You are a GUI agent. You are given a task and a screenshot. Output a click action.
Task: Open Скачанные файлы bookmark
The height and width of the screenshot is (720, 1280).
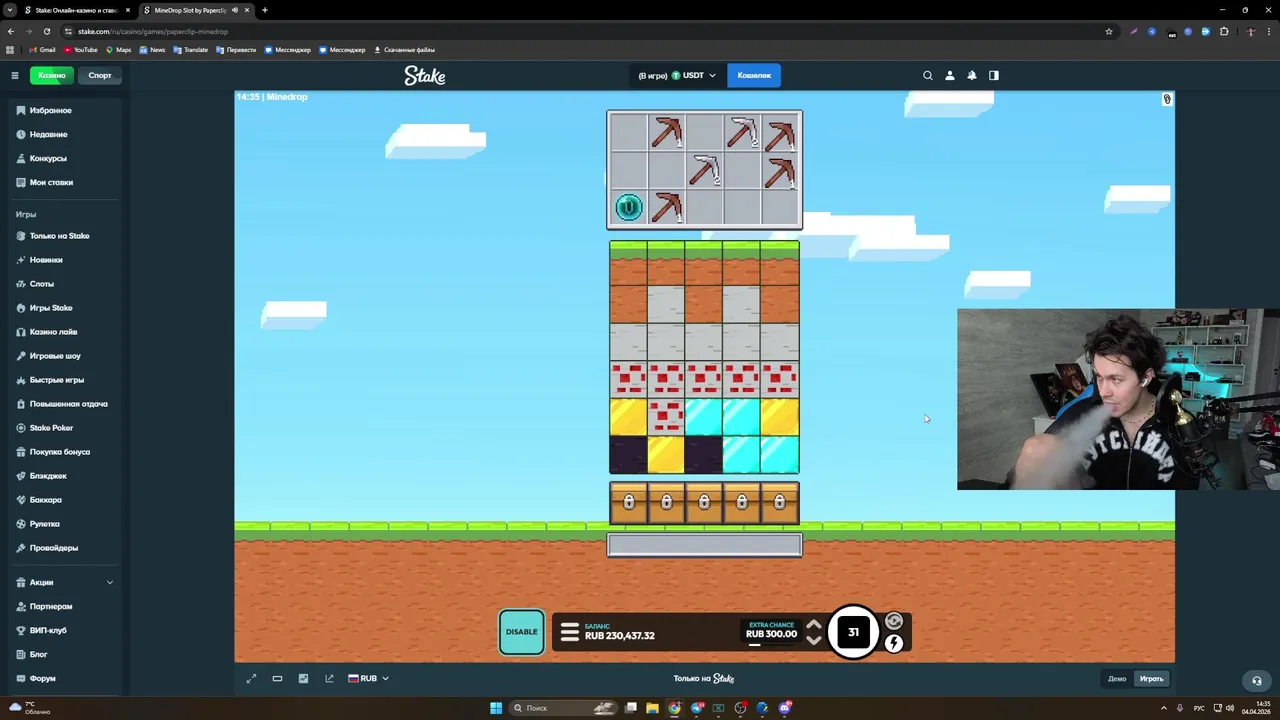[405, 49]
